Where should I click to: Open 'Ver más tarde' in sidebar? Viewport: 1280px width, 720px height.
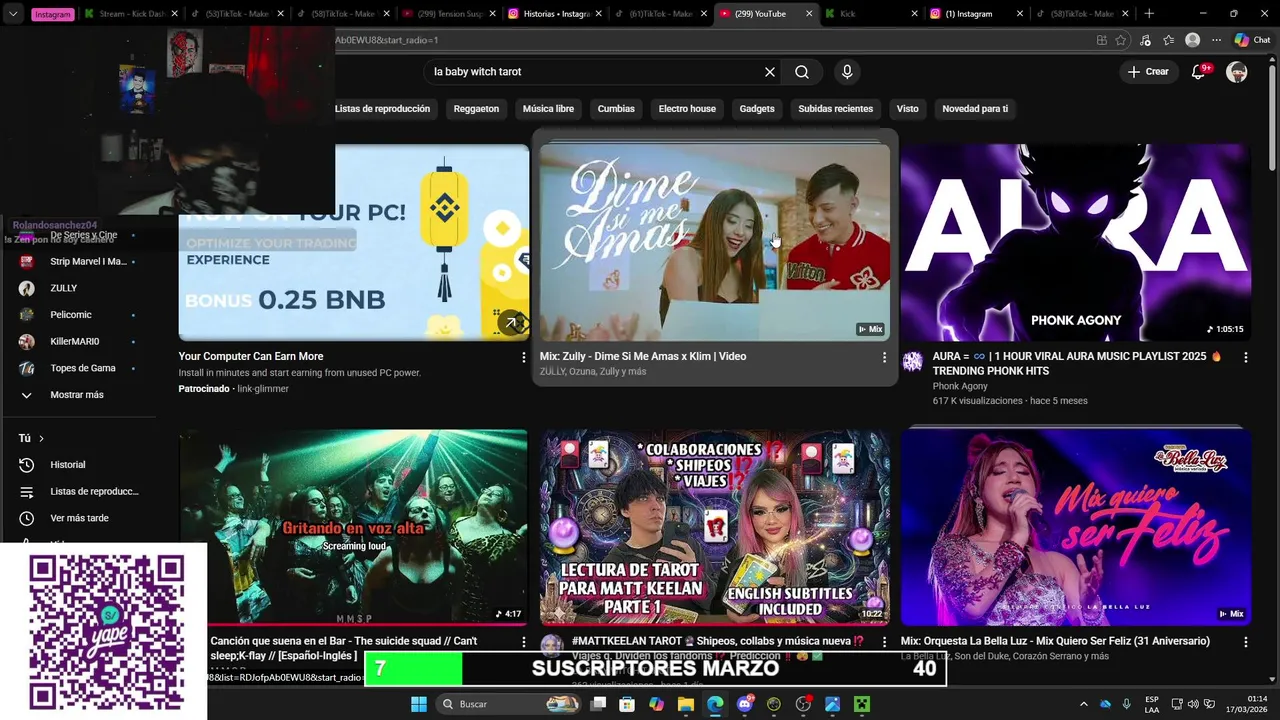click(78, 518)
